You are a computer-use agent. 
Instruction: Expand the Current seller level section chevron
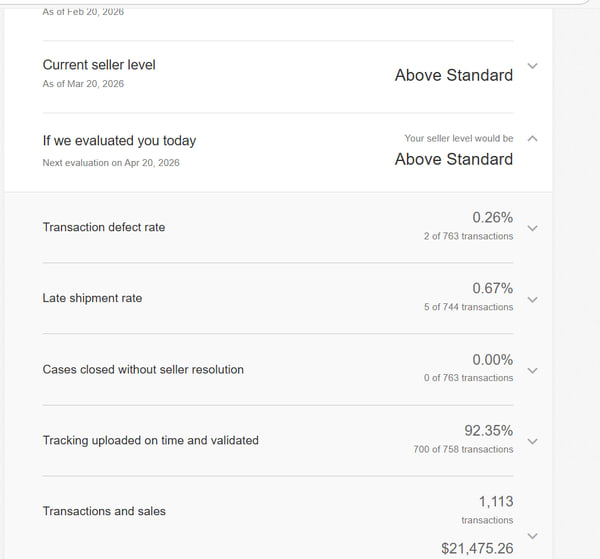[533, 66]
